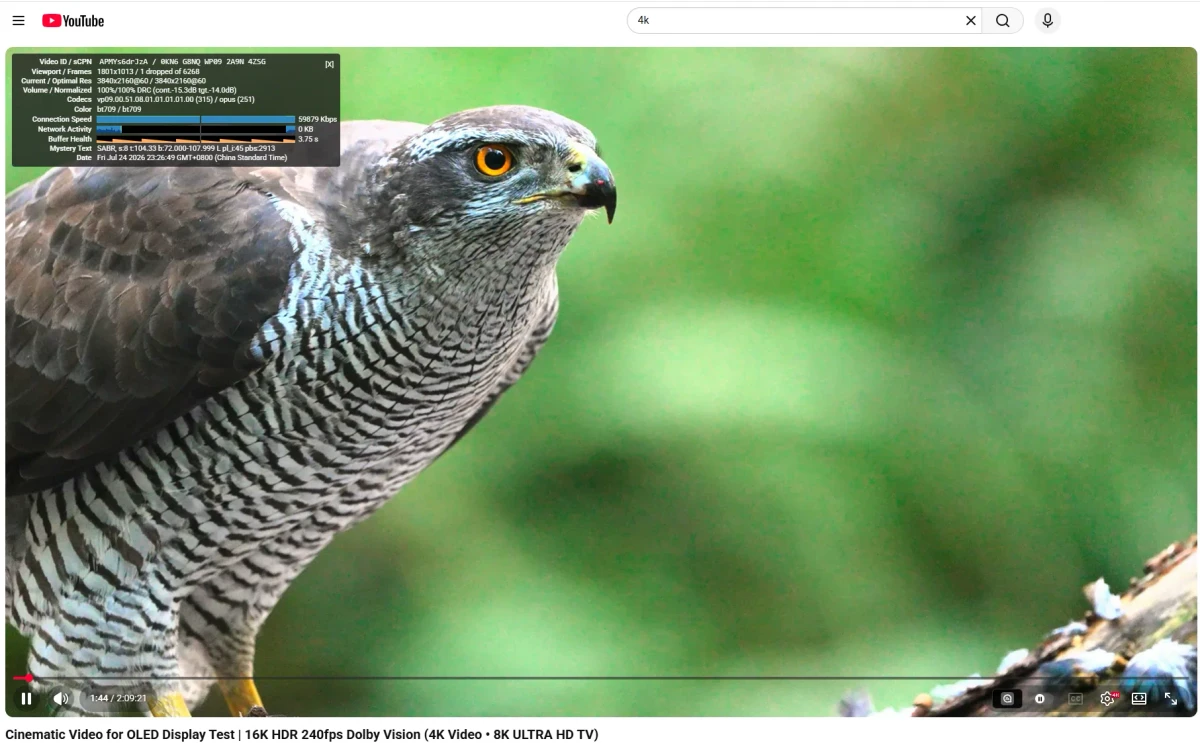The image size is (1200, 743).
Task: Start voice search with microphone
Action: [1047, 20]
